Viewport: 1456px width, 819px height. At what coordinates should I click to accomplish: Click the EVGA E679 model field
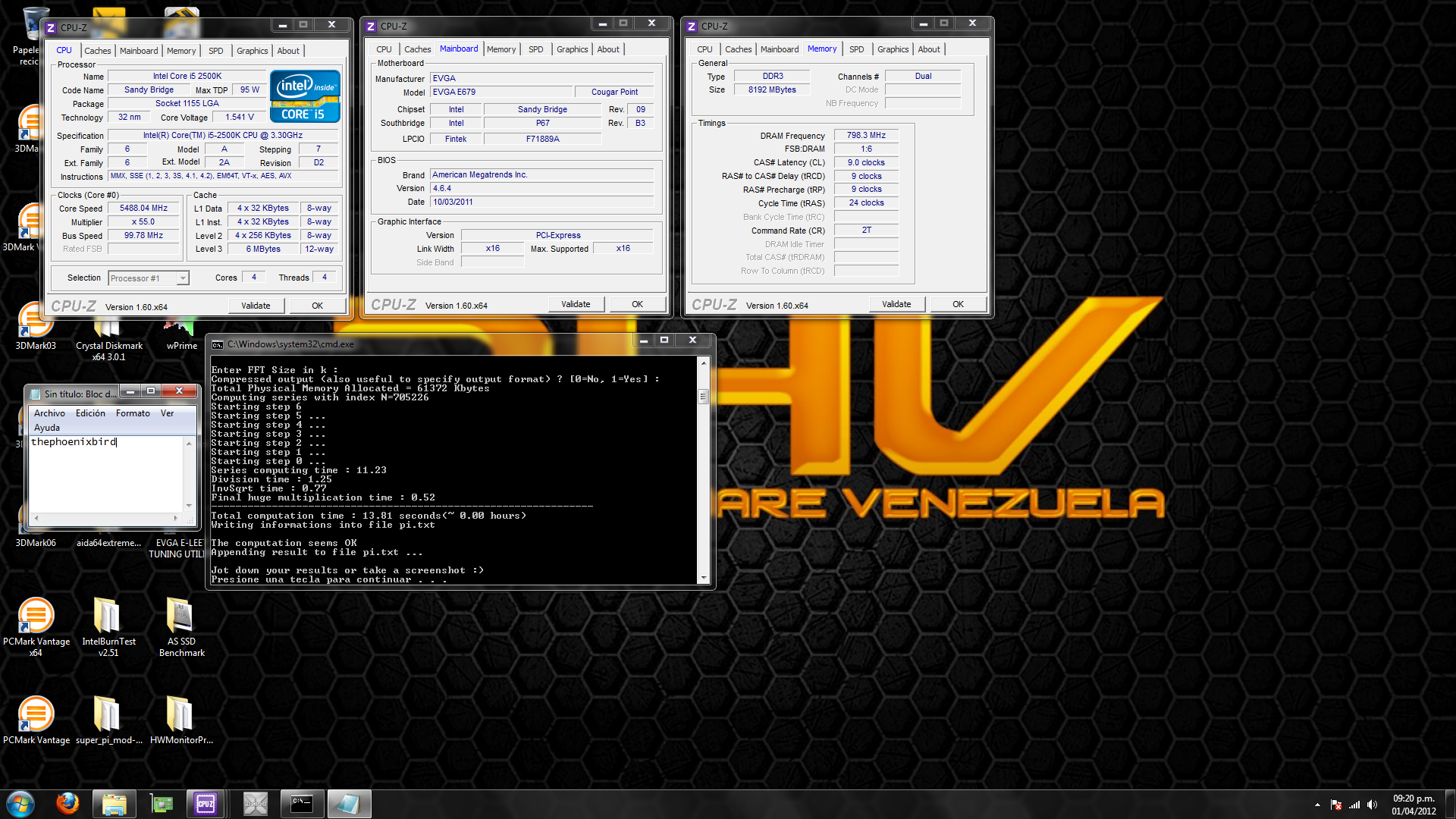500,92
